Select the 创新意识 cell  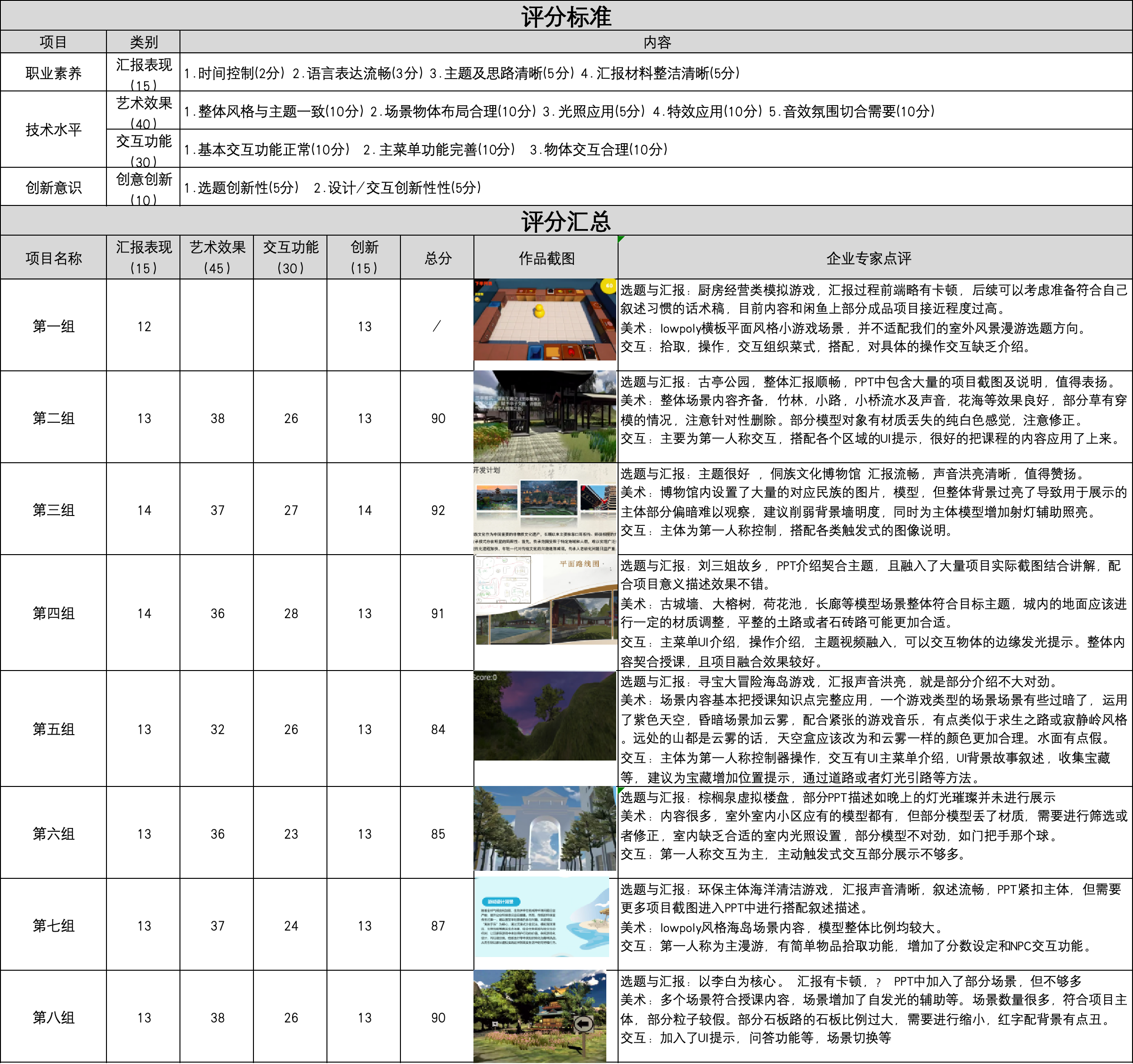click(54, 187)
